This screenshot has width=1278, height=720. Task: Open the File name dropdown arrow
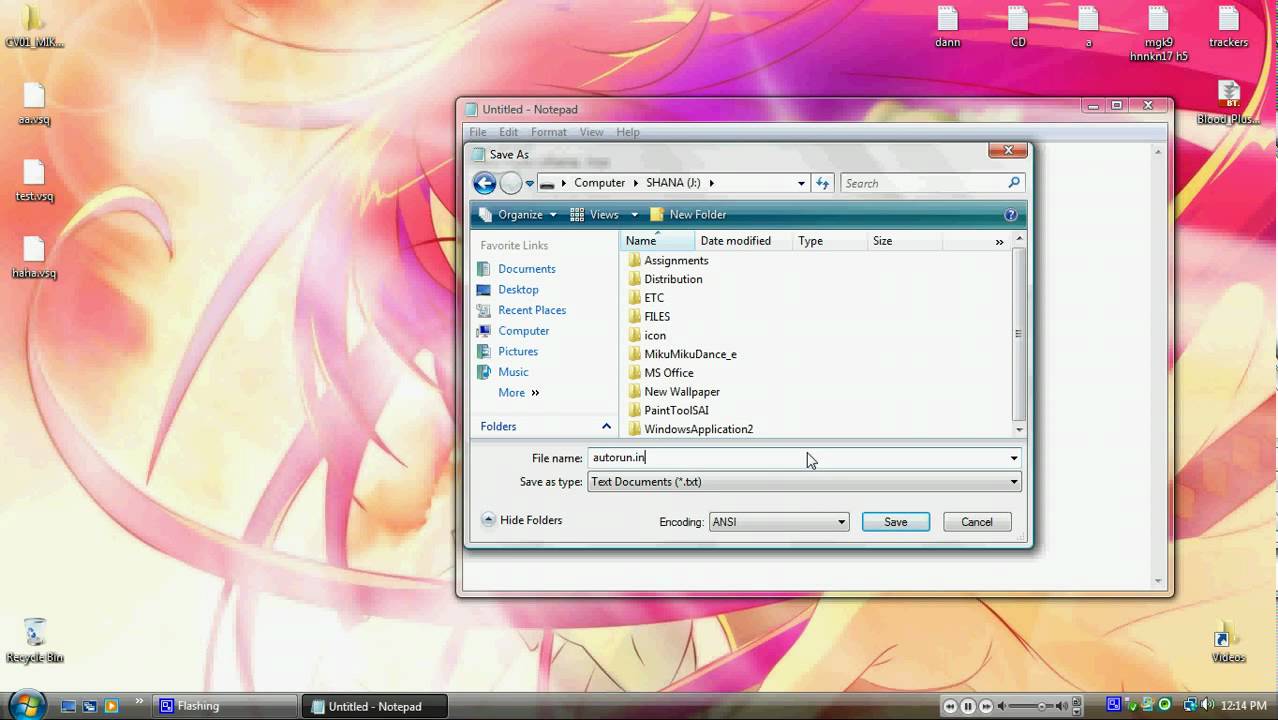tap(1014, 458)
